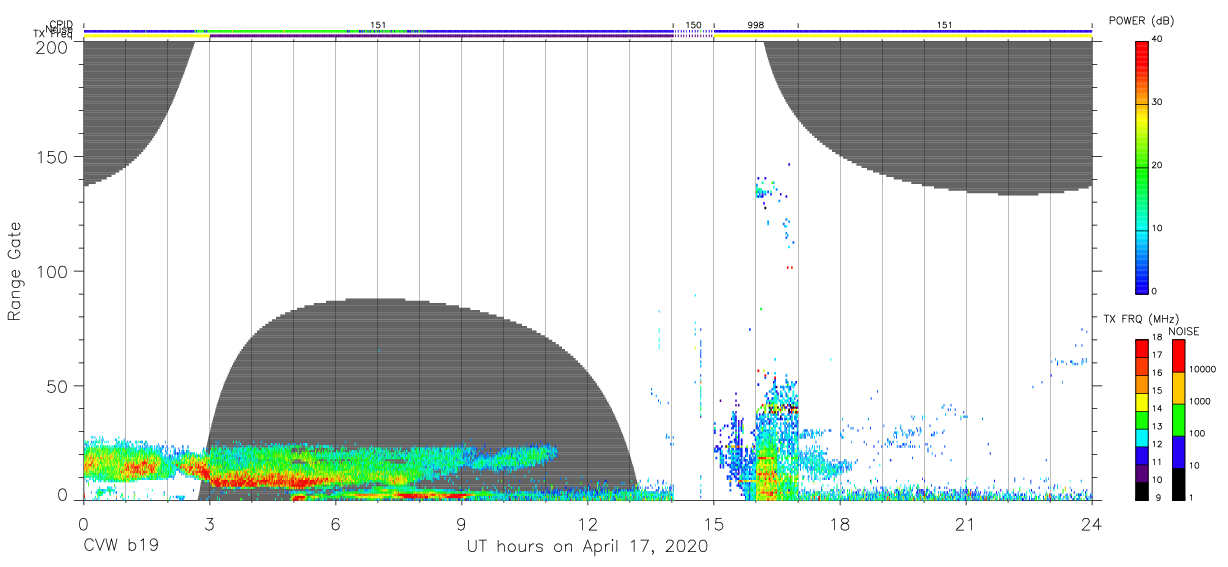Click the 'NOISE' legend title
Viewport: 1228px width, 567px height.
pyautogui.click(x=1183, y=331)
